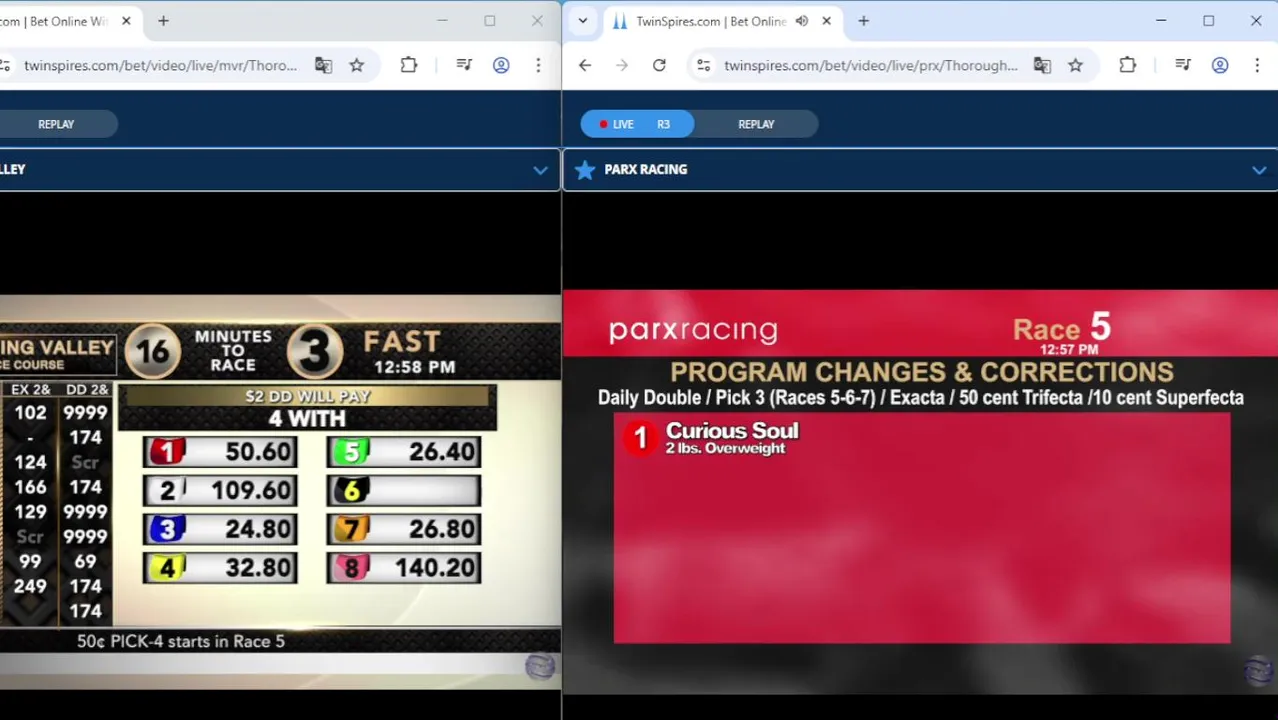The width and height of the screenshot is (1278, 720).
Task: Mute tab audio speaker icon in right window
Action: click(802, 21)
